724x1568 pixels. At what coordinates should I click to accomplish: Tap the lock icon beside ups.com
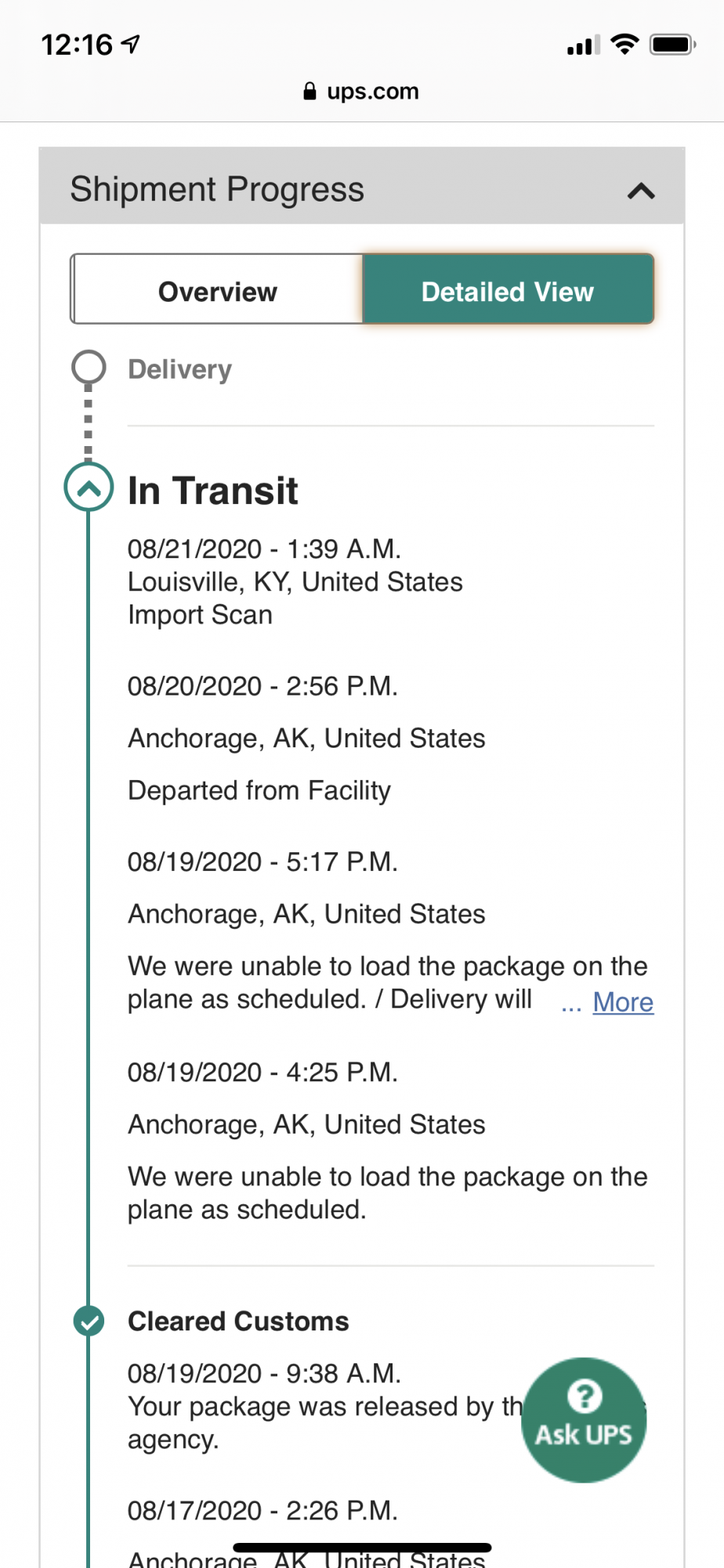pyautogui.click(x=310, y=92)
